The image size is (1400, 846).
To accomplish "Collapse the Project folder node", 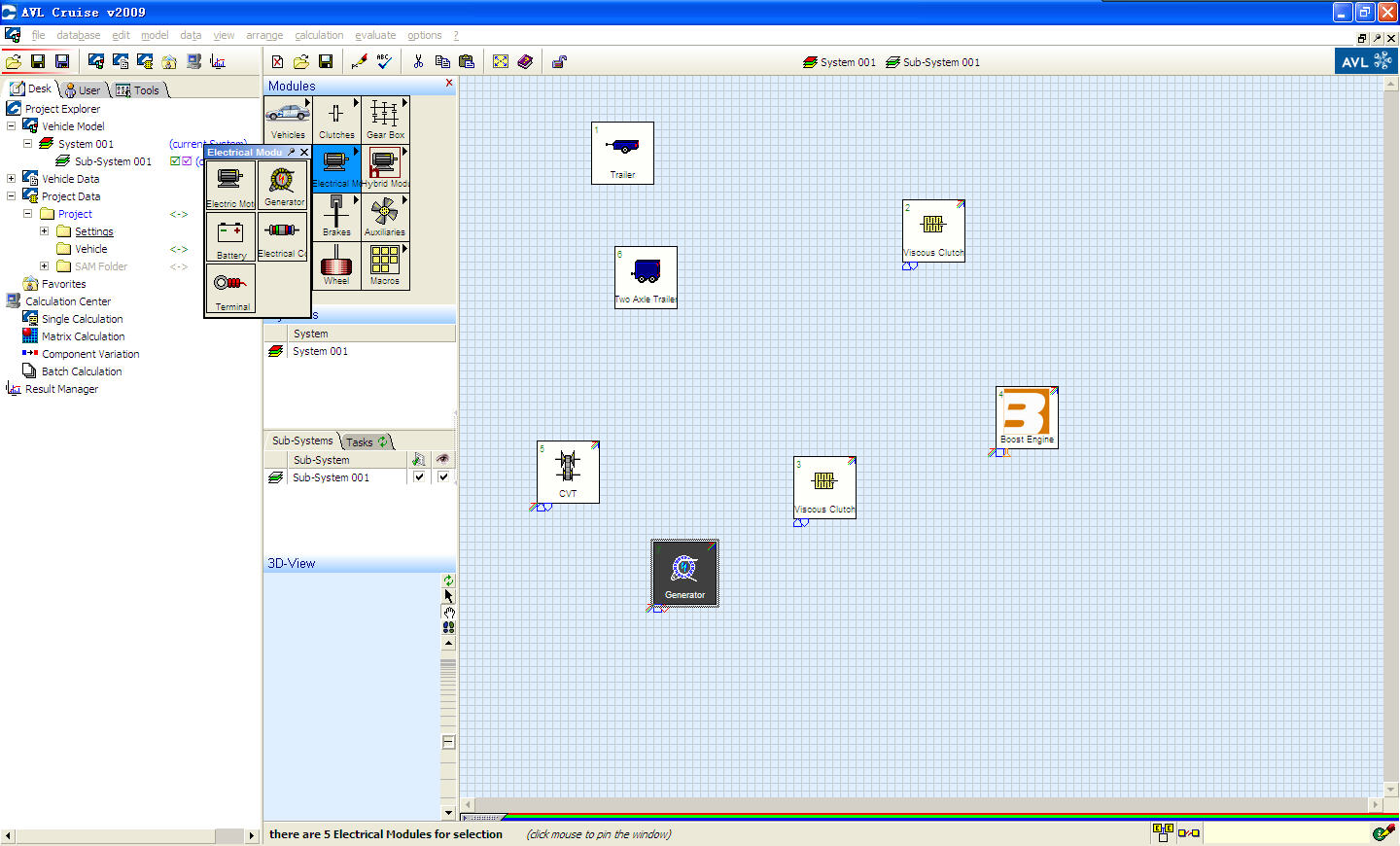I will 27,214.
